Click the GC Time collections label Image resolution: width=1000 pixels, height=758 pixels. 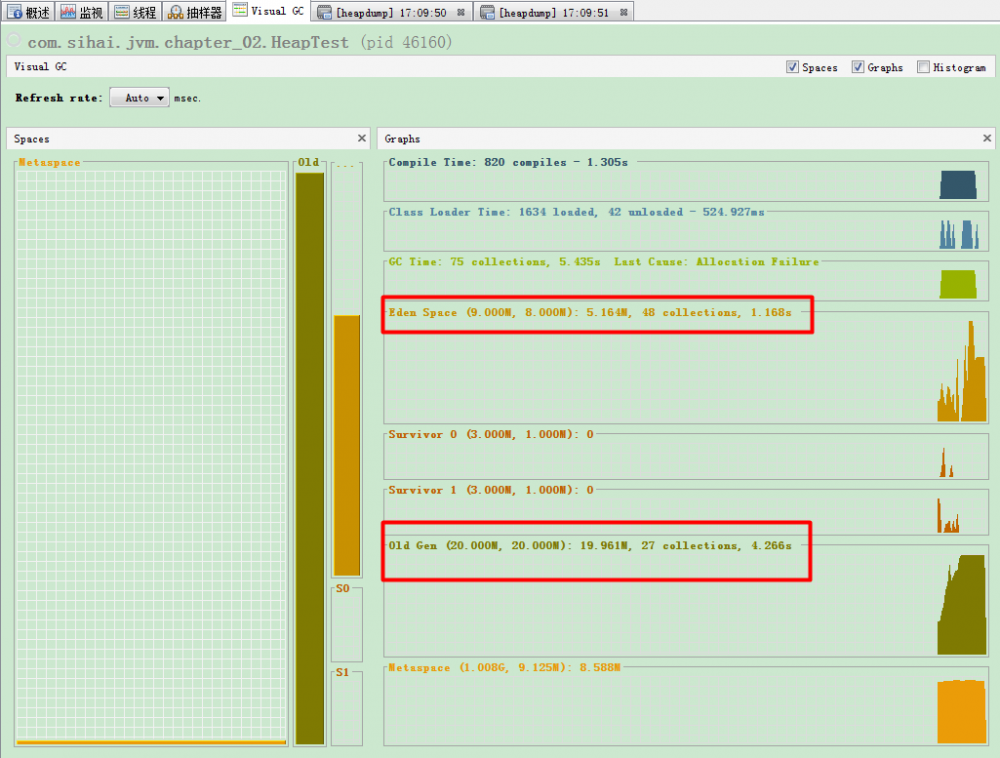point(603,261)
